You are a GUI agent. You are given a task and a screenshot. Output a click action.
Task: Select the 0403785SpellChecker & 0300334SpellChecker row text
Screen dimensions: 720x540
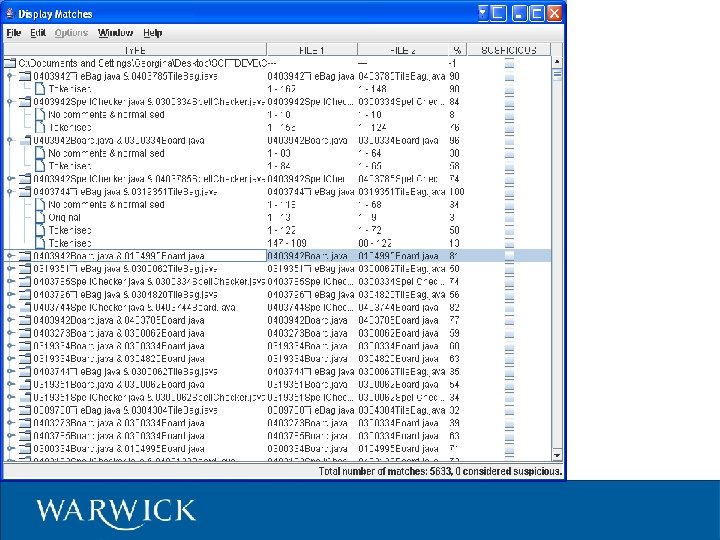tap(149, 281)
